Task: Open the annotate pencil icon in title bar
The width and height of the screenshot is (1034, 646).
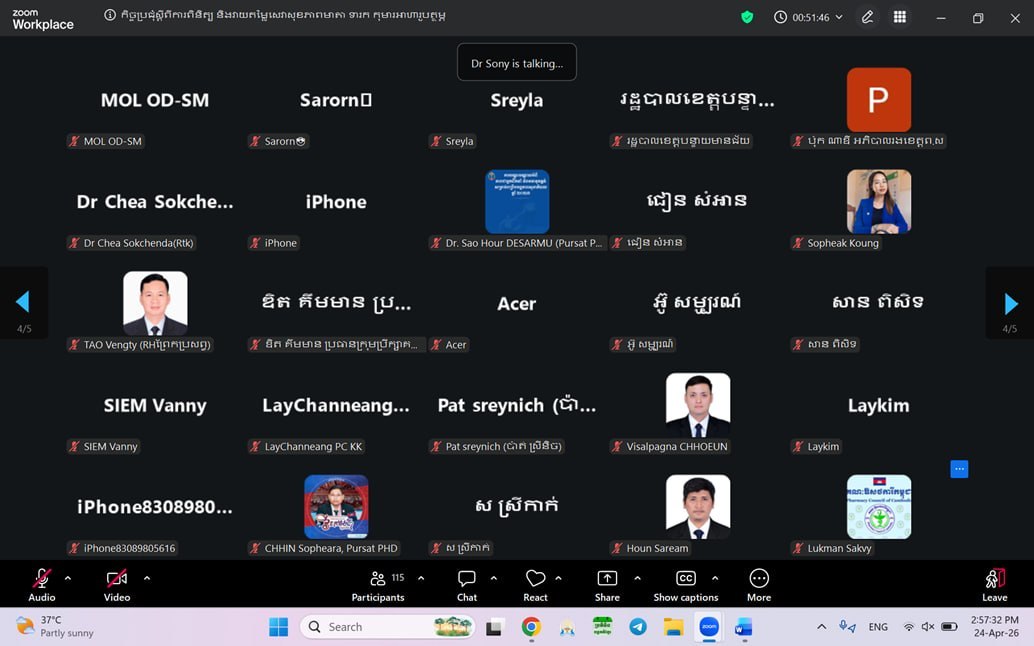Action: pyautogui.click(x=867, y=17)
